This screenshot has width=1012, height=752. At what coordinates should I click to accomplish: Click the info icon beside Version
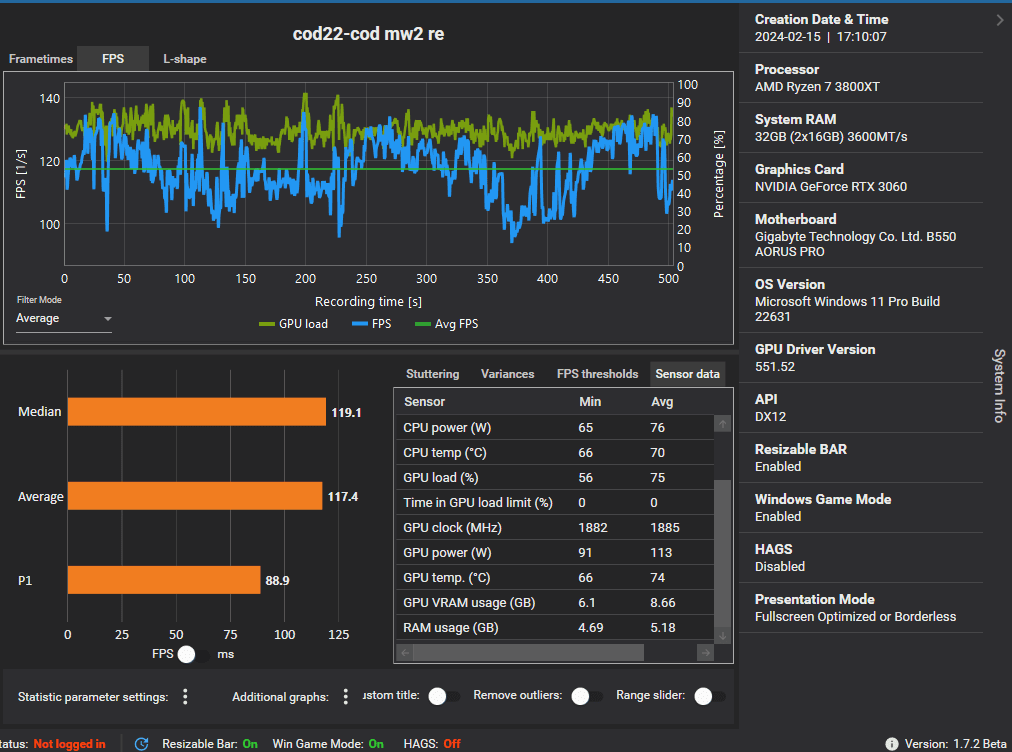coord(891,744)
